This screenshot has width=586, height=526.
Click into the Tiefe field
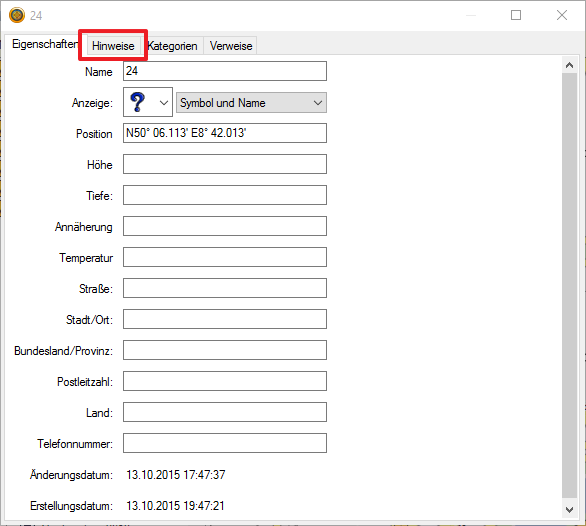tap(225, 195)
